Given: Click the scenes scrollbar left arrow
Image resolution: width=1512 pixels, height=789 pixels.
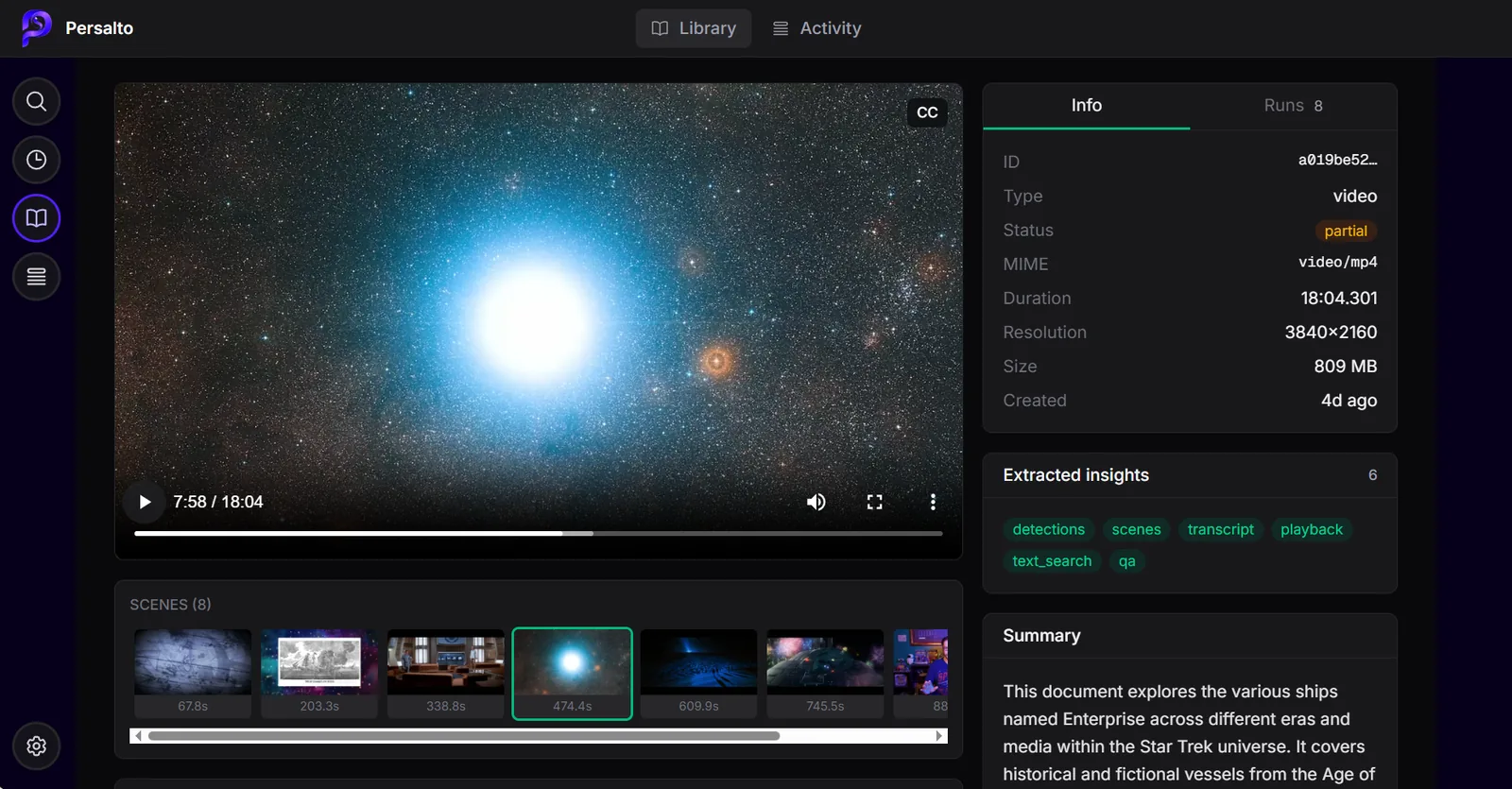Looking at the screenshot, I should pos(138,736).
